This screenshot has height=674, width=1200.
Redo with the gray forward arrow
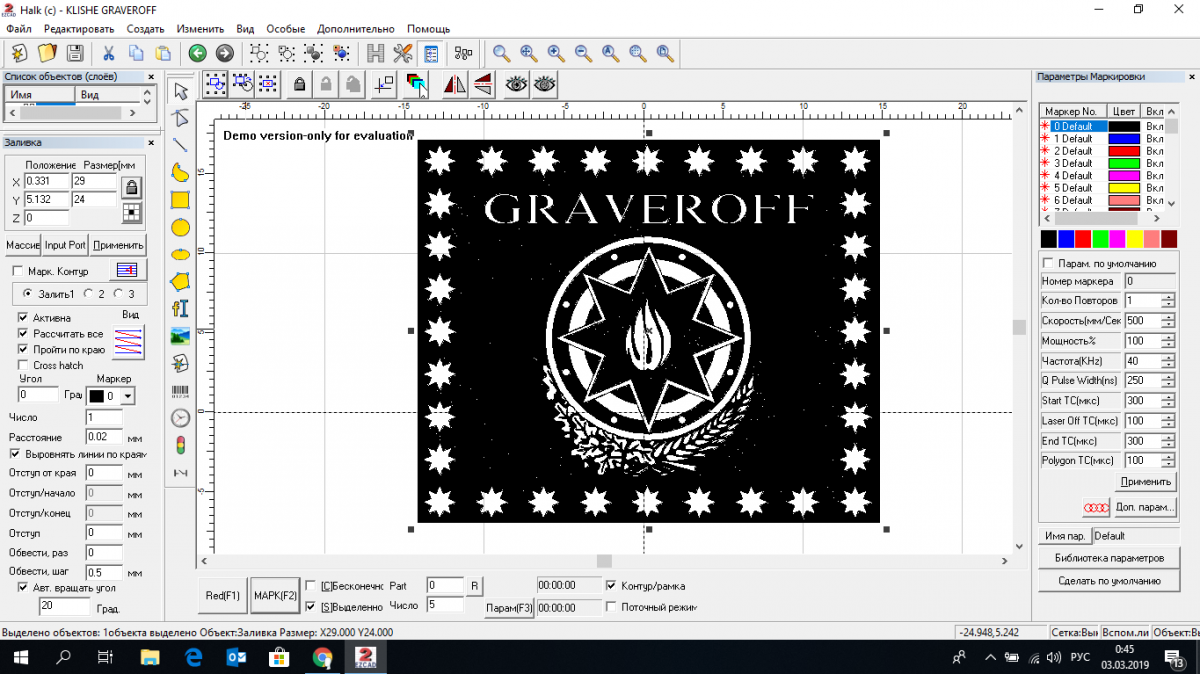tap(225, 53)
